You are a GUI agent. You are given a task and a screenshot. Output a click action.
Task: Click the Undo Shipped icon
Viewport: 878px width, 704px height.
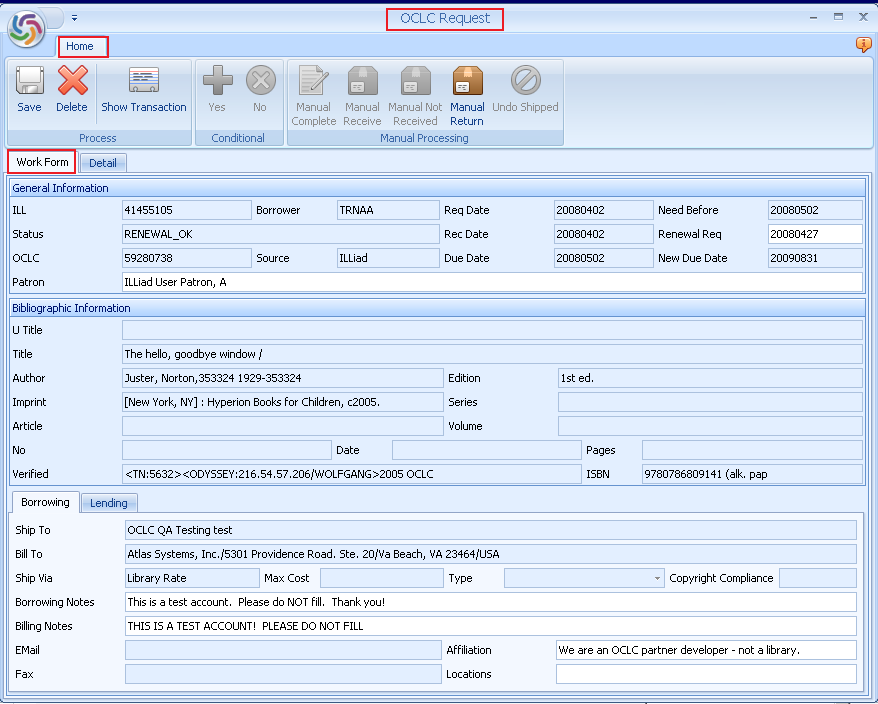pyautogui.click(x=524, y=90)
